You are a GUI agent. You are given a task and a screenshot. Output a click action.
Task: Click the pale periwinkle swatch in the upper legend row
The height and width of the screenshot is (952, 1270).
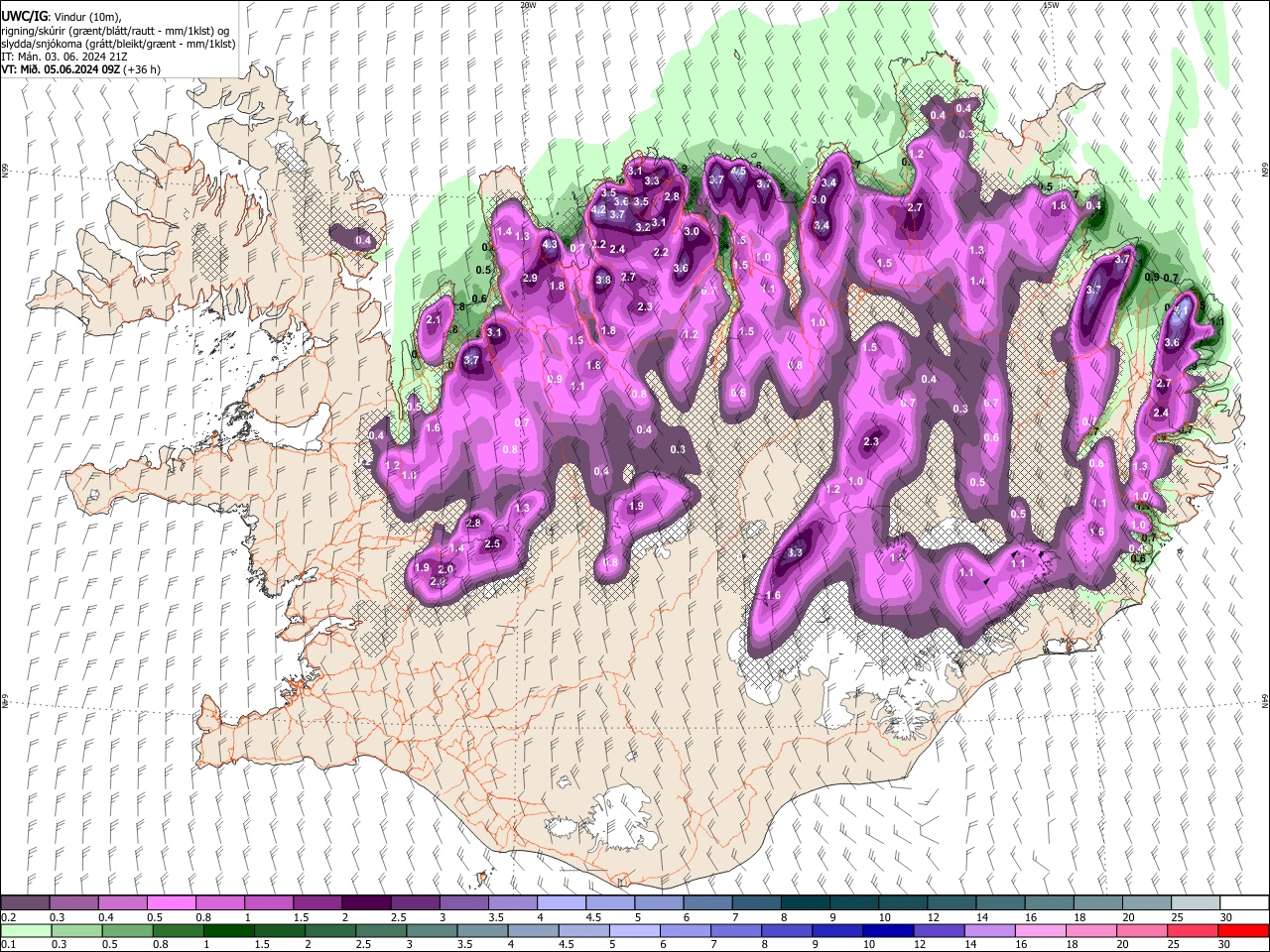coord(562,903)
